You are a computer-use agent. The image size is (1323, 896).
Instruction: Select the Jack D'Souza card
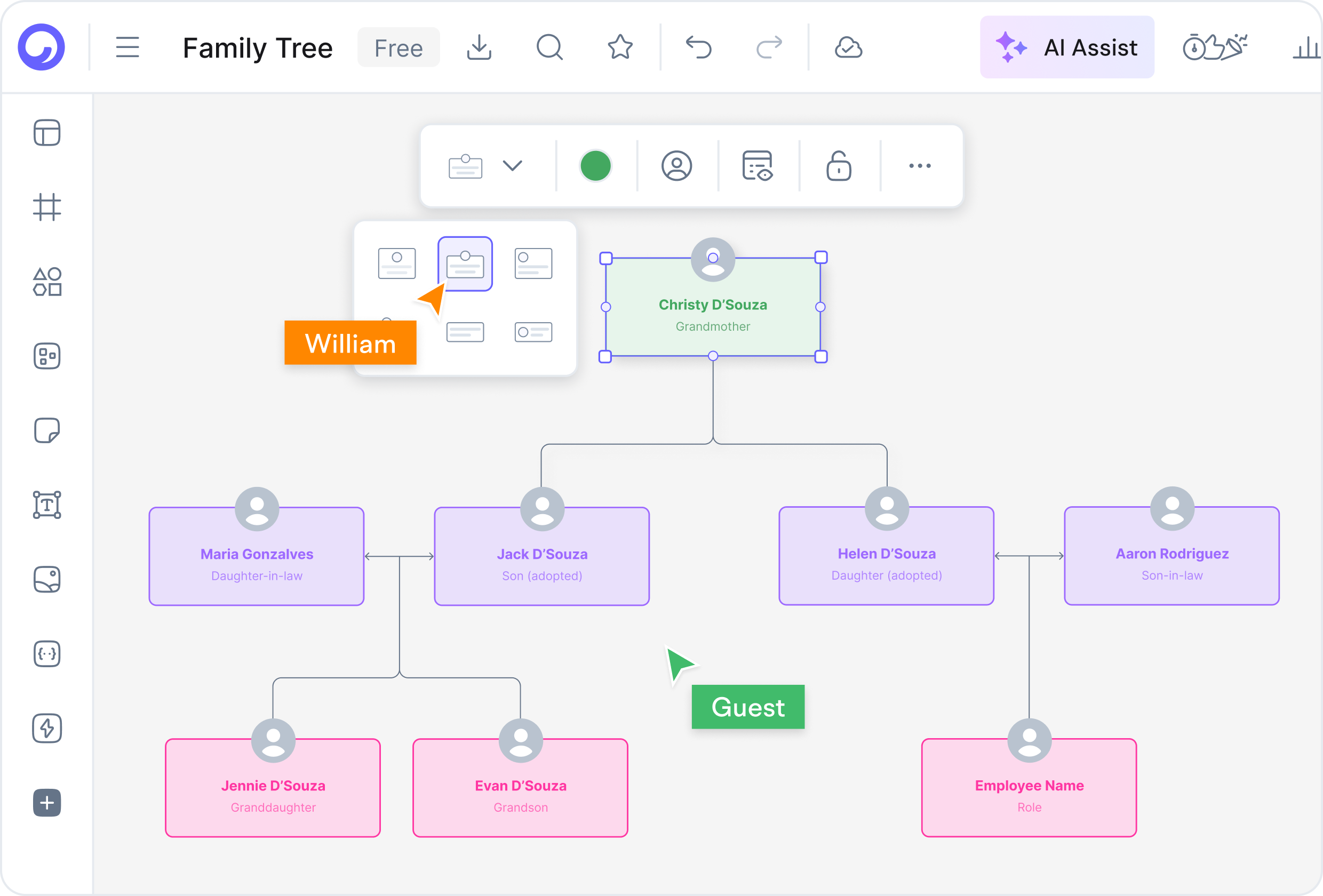click(542, 556)
